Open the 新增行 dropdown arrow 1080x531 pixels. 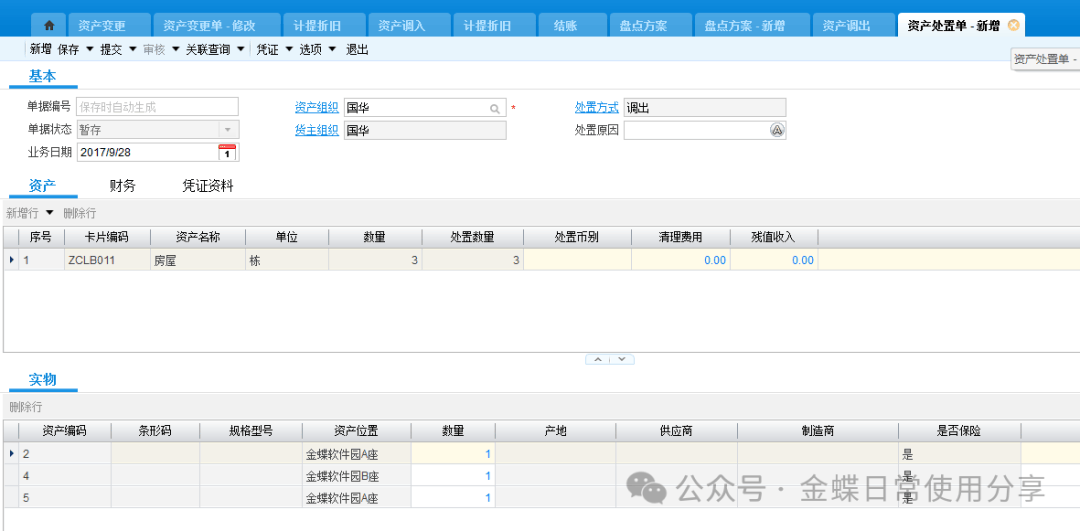49,213
